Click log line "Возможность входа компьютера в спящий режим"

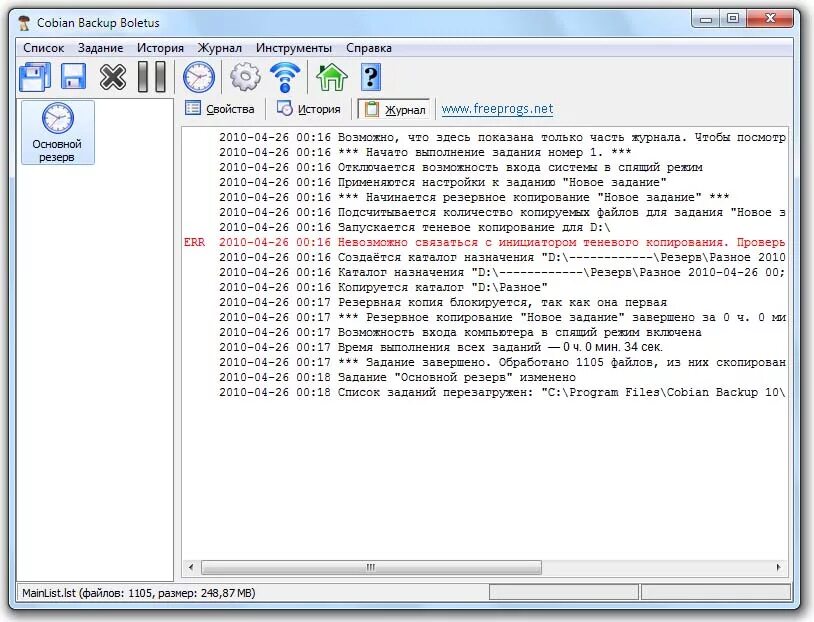click(460, 332)
